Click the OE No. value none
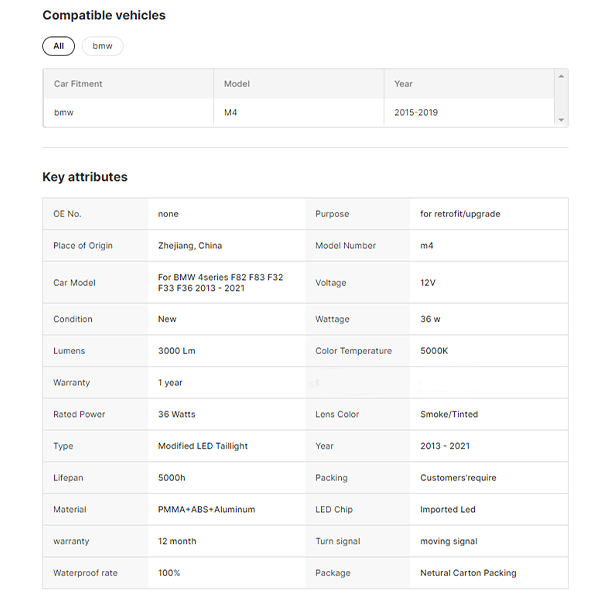This screenshot has height=600, width=600. (x=168, y=214)
